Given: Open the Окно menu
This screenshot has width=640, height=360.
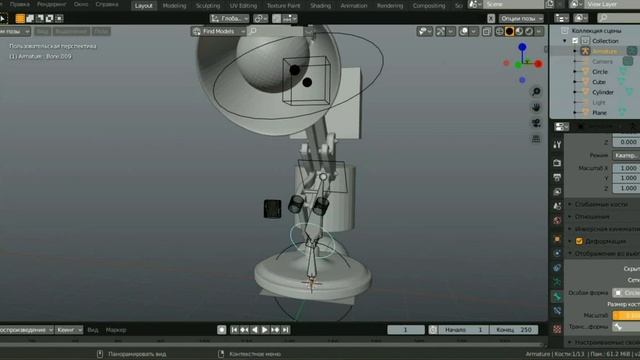Looking at the screenshot, I should tap(81, 4).
